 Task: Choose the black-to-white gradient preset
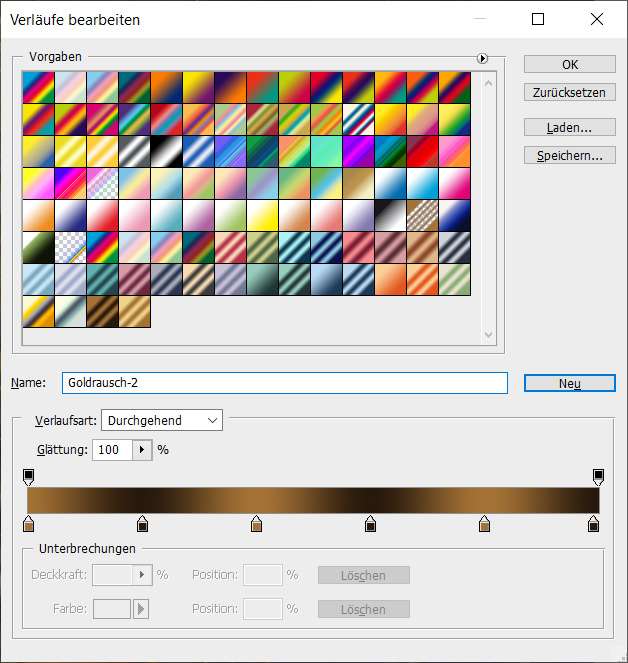point(166,151)
